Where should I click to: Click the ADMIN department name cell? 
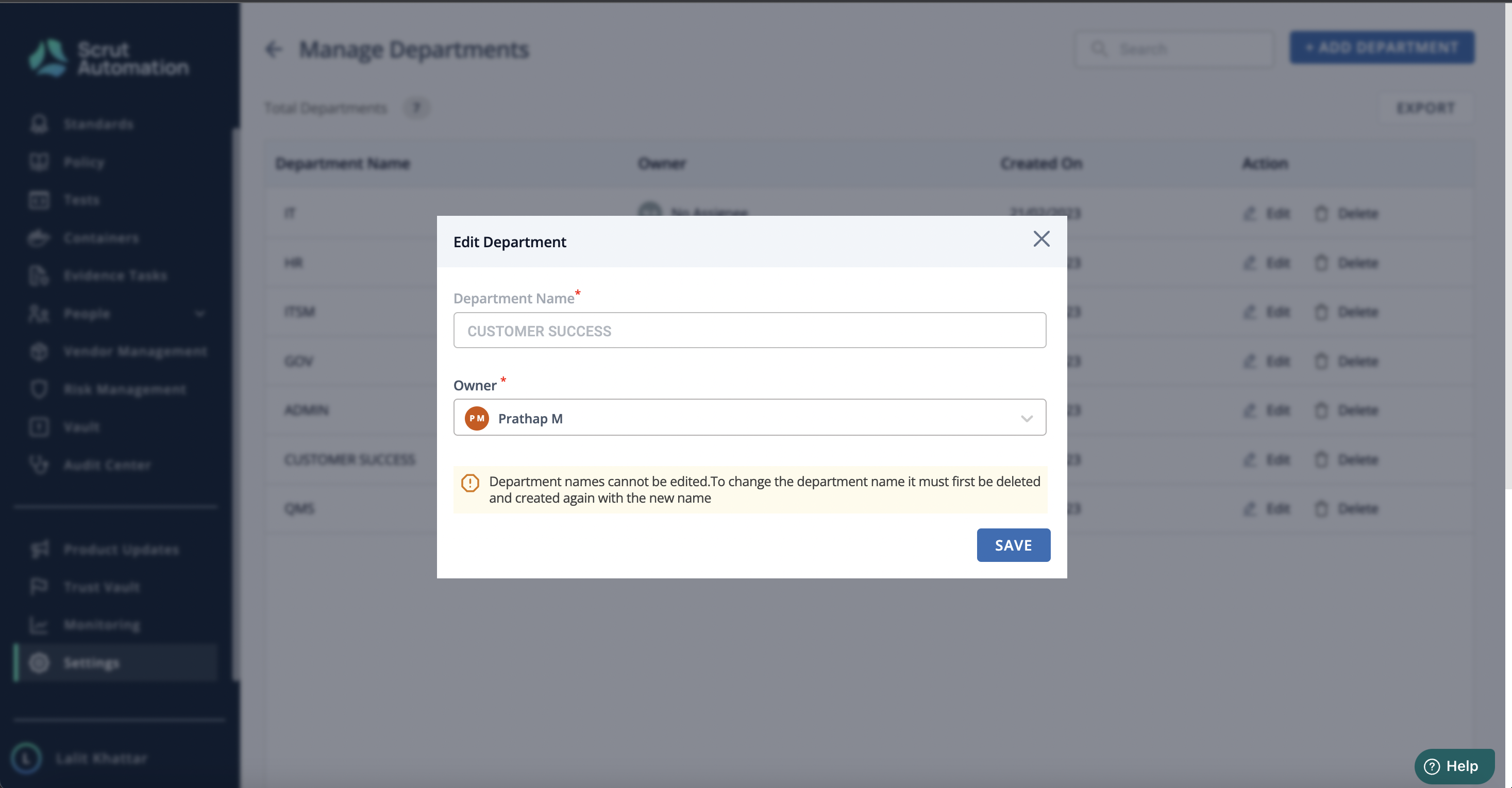(307, 410)
